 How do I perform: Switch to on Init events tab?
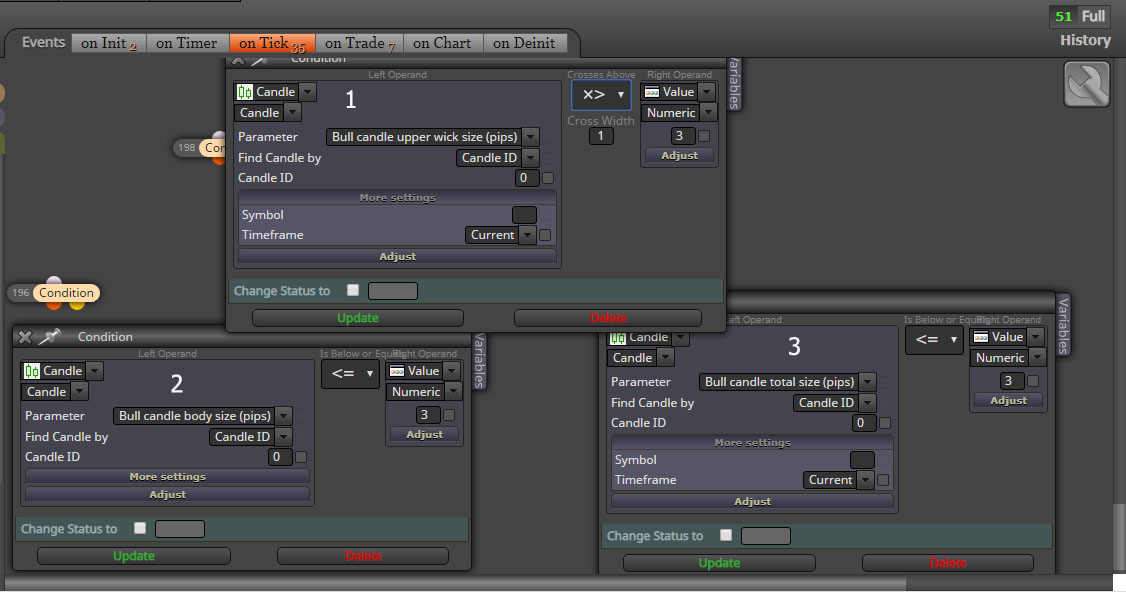[x=108, y=43]
